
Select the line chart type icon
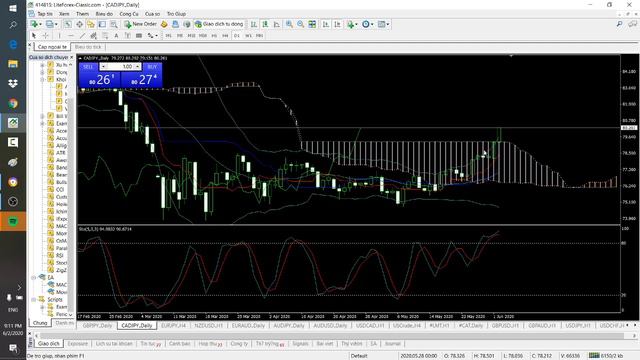[x=277, y=24]
